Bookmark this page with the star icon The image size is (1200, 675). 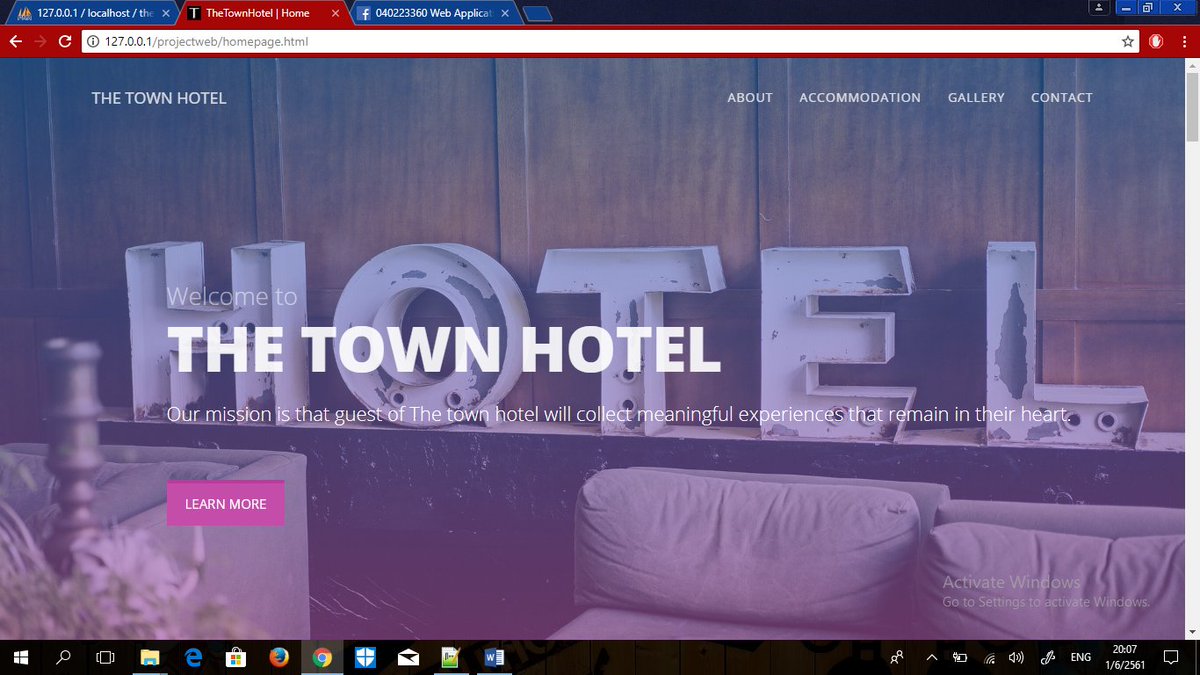click(1128, 41)
